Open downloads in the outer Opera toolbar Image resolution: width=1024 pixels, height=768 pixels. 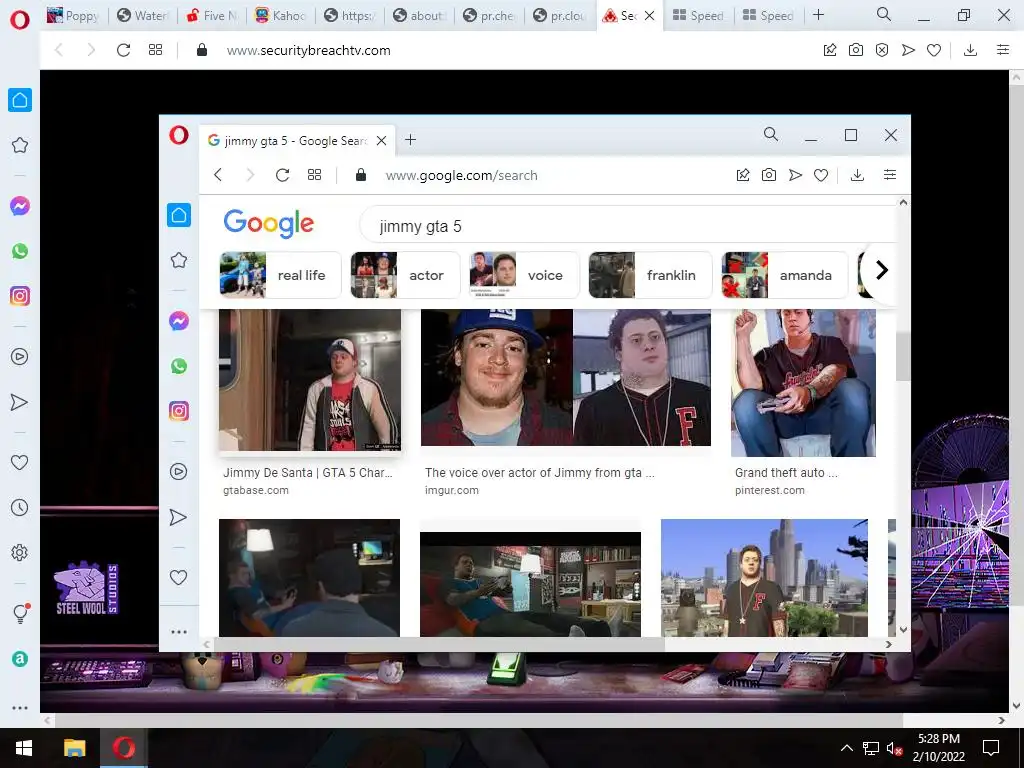[x=970, y=50]
